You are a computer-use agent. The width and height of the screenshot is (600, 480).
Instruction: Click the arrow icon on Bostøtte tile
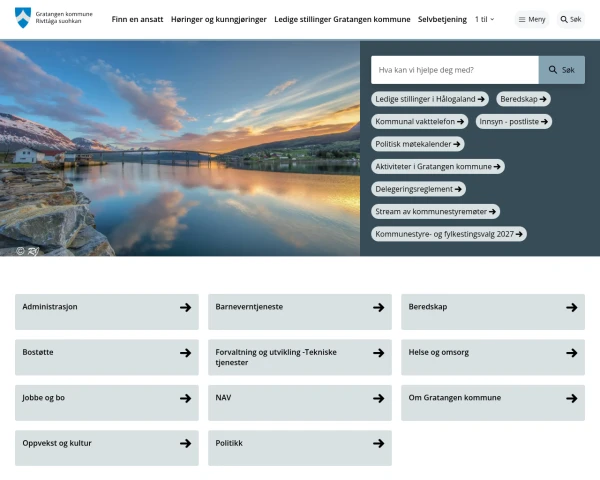185,353
